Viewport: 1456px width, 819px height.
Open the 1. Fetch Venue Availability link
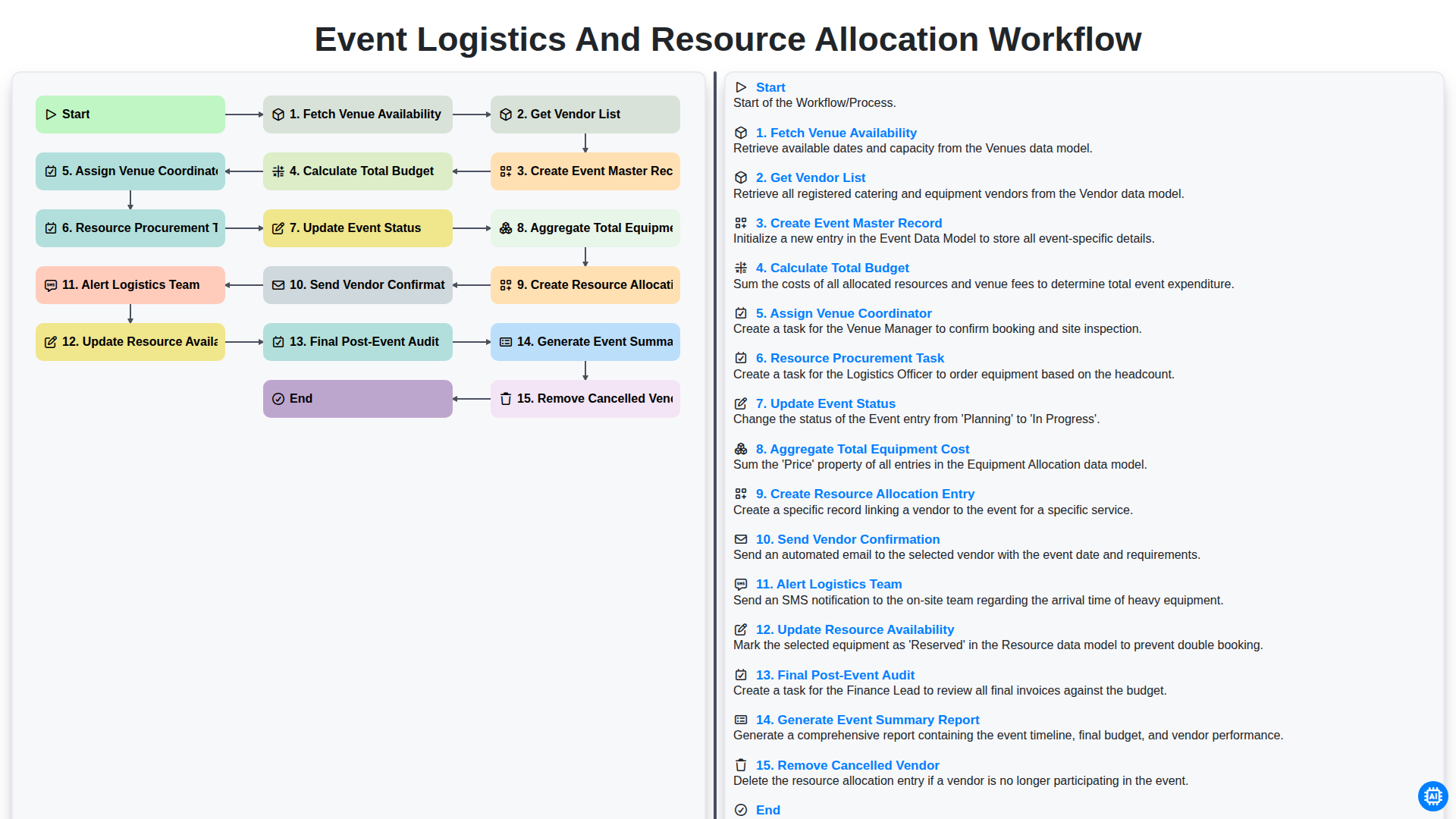click(x=836, y=133)
